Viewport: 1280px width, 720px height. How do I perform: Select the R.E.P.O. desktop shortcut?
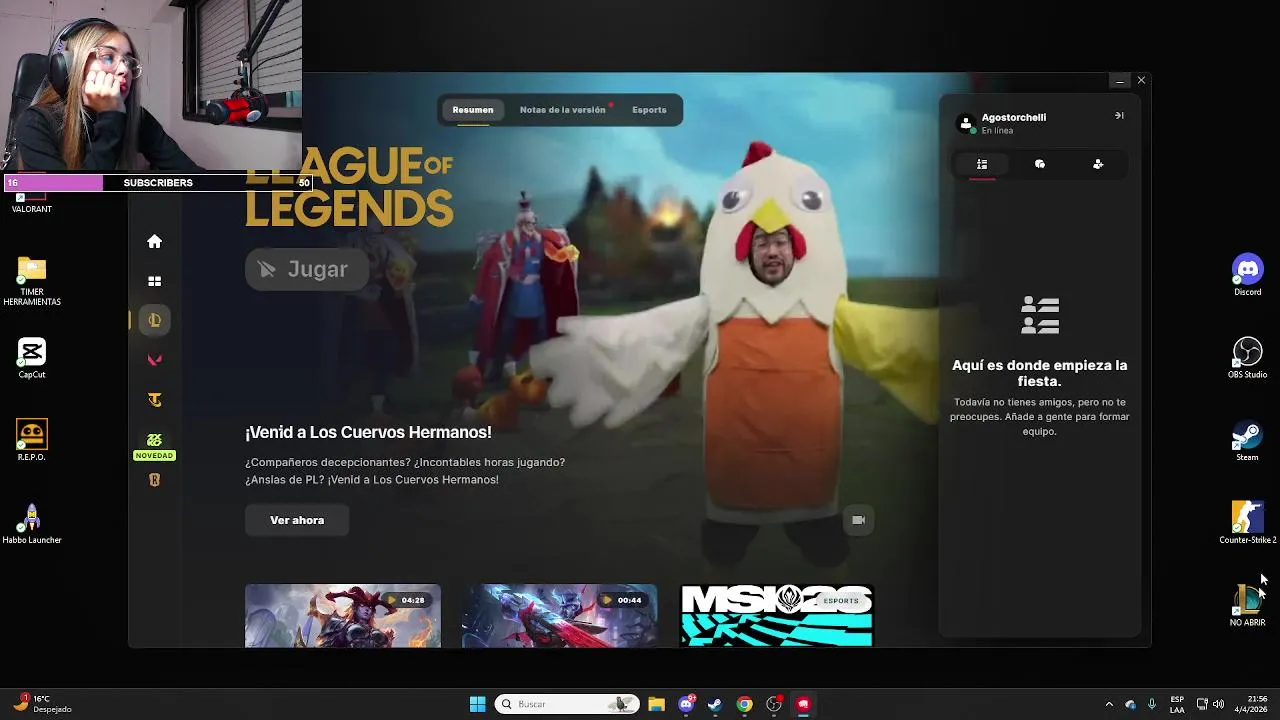point(32,441)
